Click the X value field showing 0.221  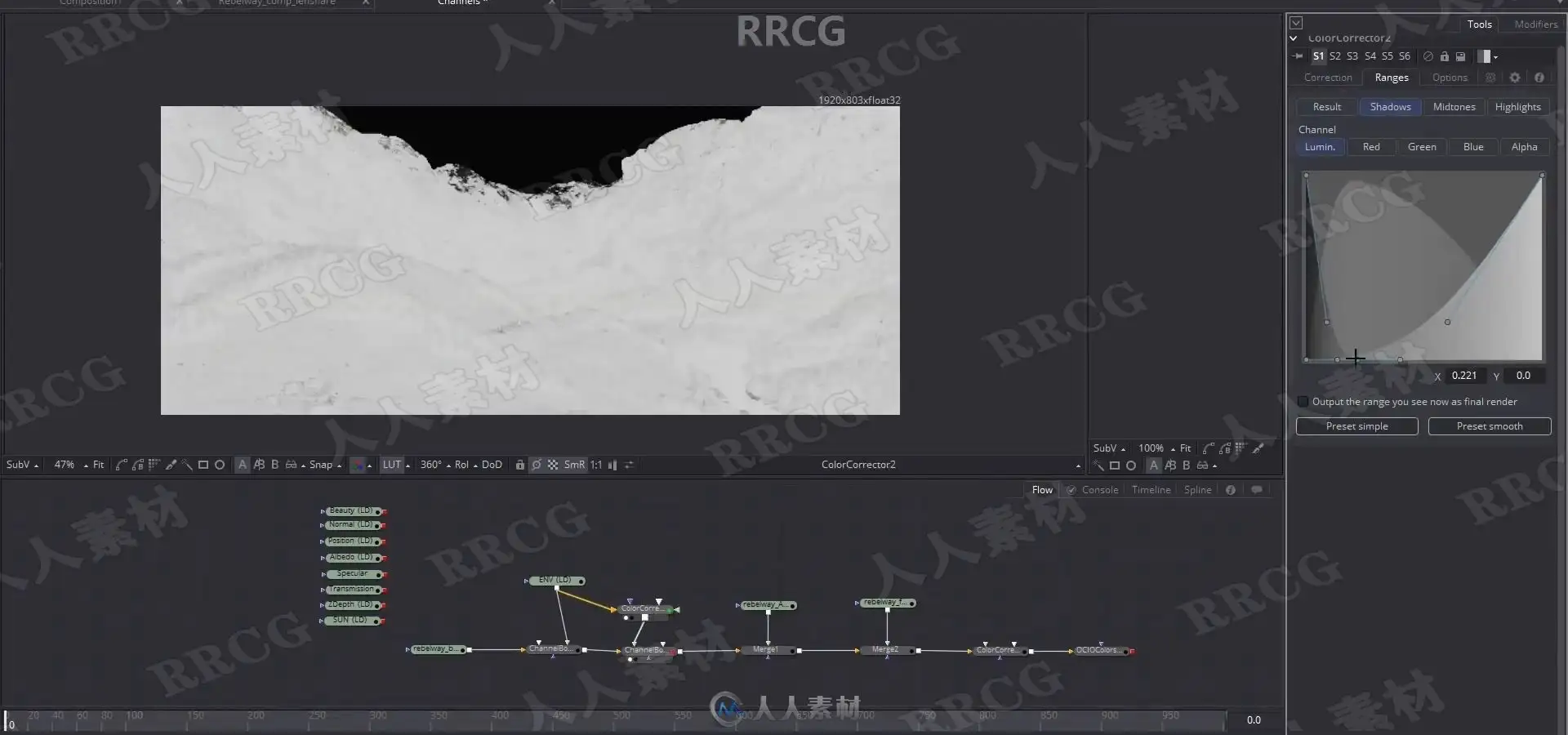(1464, 376)
